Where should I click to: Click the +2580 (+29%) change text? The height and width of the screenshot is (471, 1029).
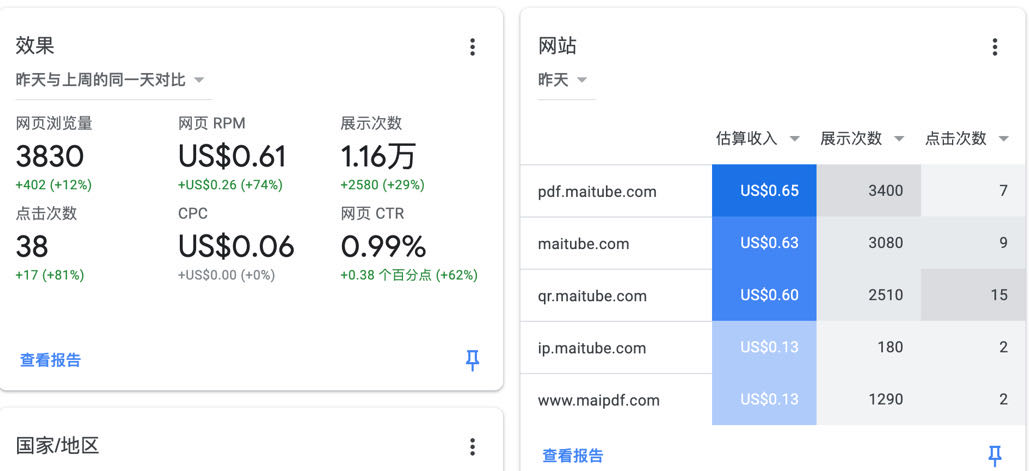[383, 185]
